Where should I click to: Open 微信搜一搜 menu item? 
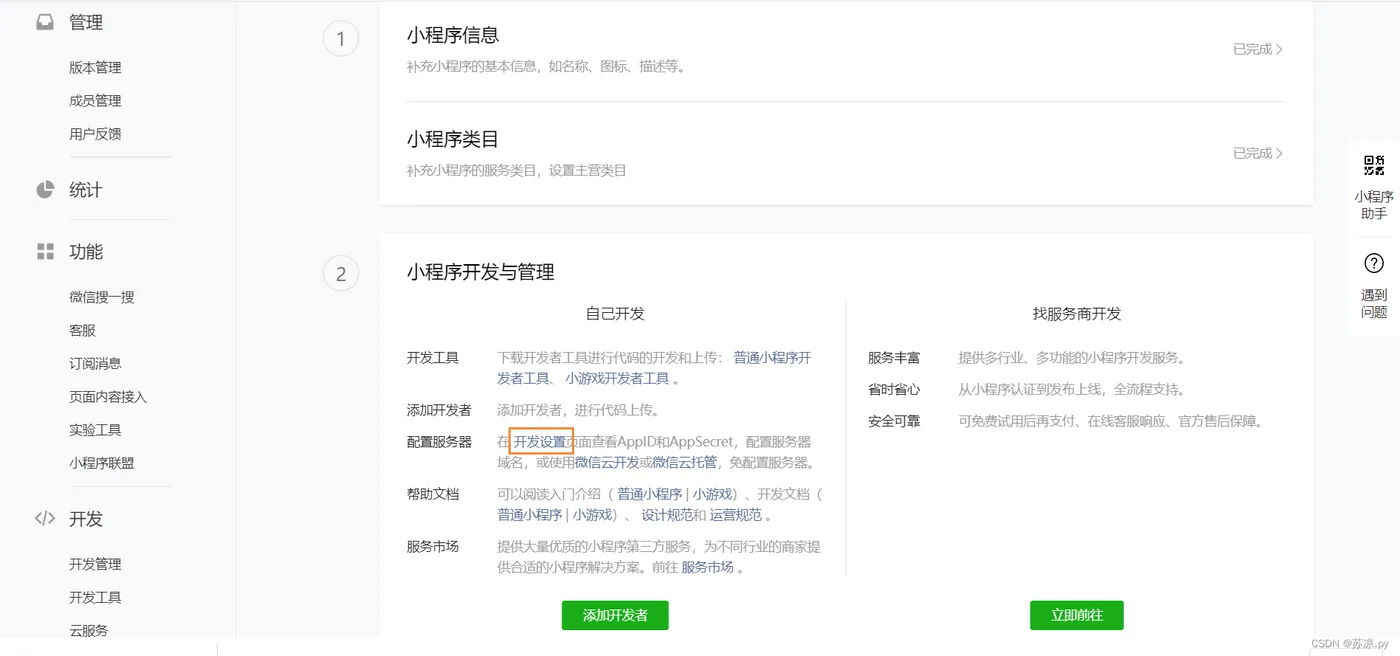tap(102, 297)
